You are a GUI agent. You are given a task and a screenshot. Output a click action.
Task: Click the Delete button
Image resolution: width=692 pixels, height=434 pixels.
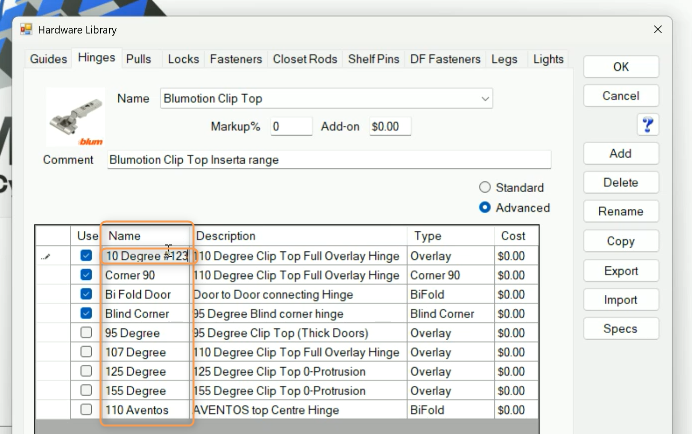tap(621, 182)
